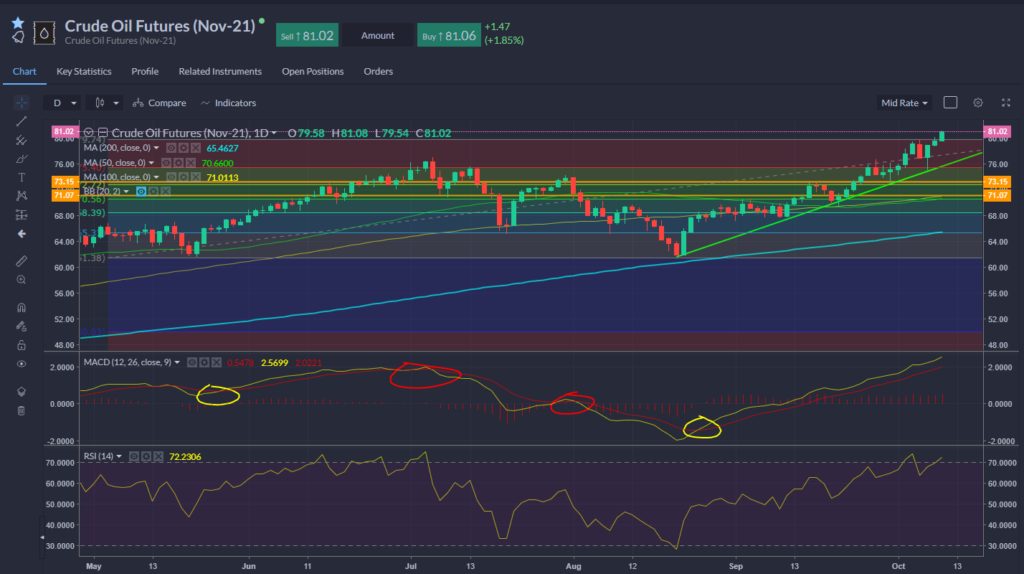Viewport: 1024px width, 574px height.
Task: Click the Buy 81.06 button
Action: point(447,35)
